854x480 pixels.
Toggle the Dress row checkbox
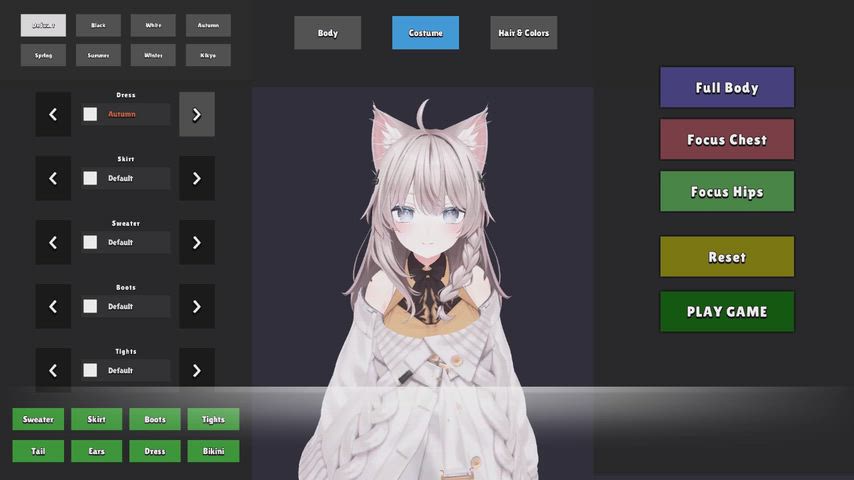click(90, 114)
